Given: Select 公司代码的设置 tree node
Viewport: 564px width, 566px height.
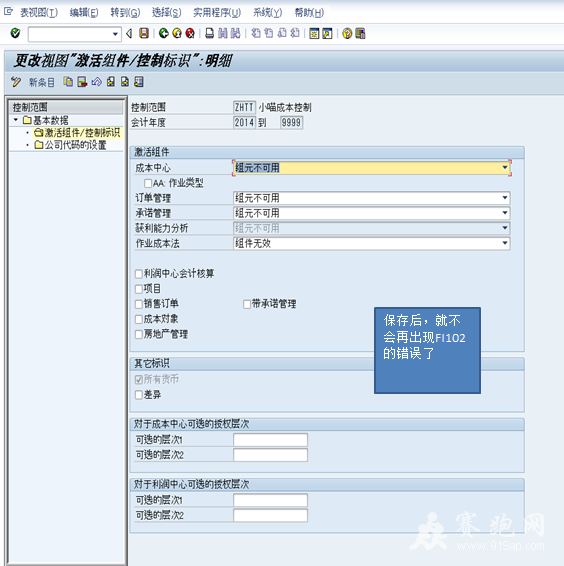Looking at the screenshot, I should pyautogui.click(x=75, y=145).
